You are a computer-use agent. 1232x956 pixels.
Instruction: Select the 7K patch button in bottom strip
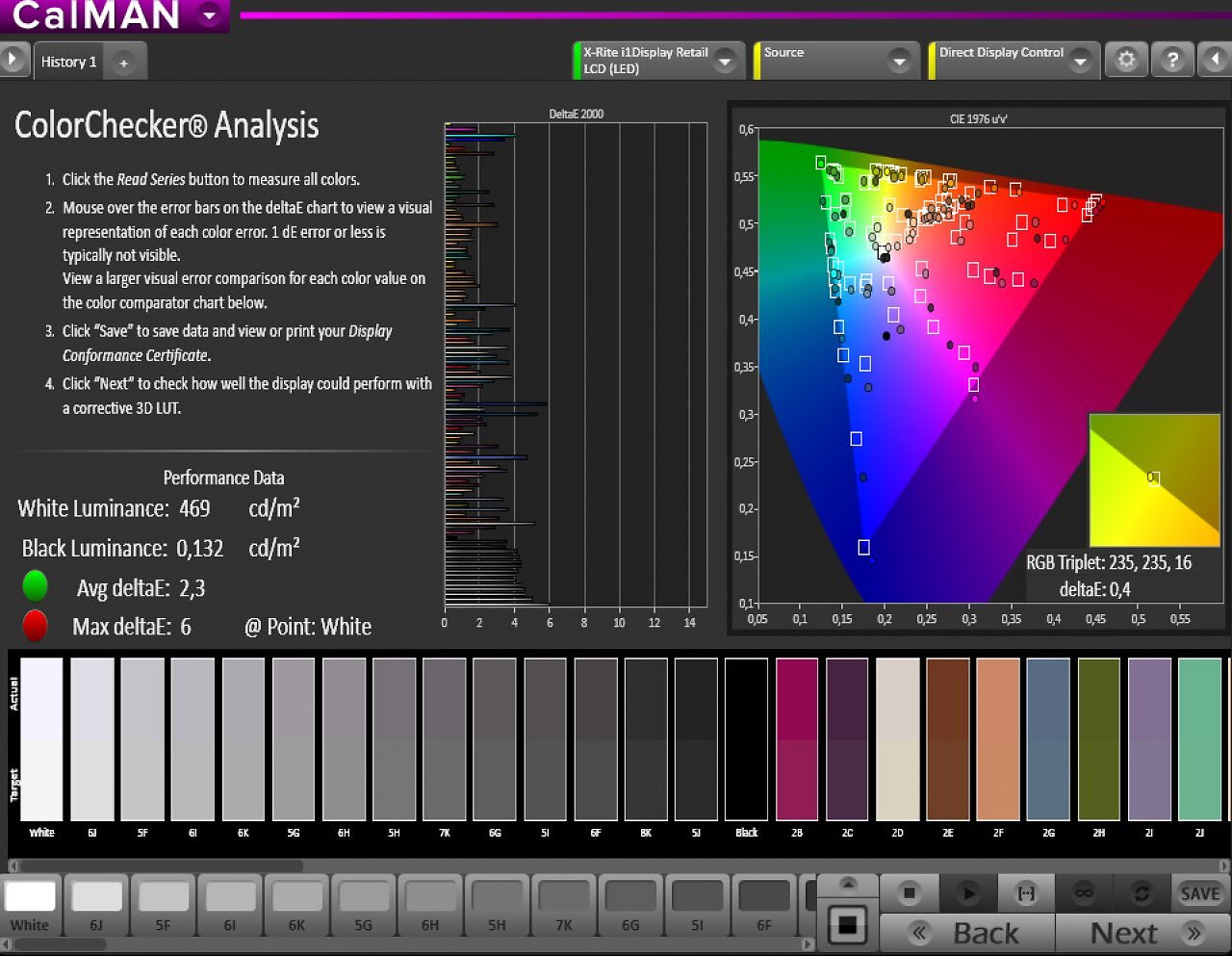click(563, 905)
